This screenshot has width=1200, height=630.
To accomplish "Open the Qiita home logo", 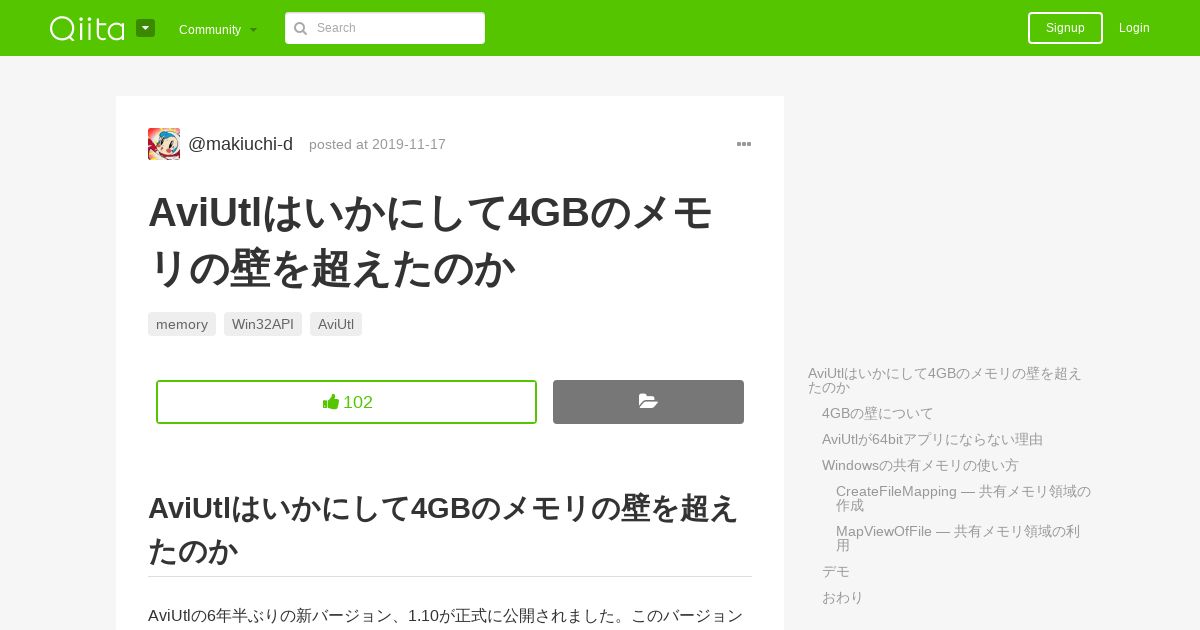I will [x=87, y=28].
